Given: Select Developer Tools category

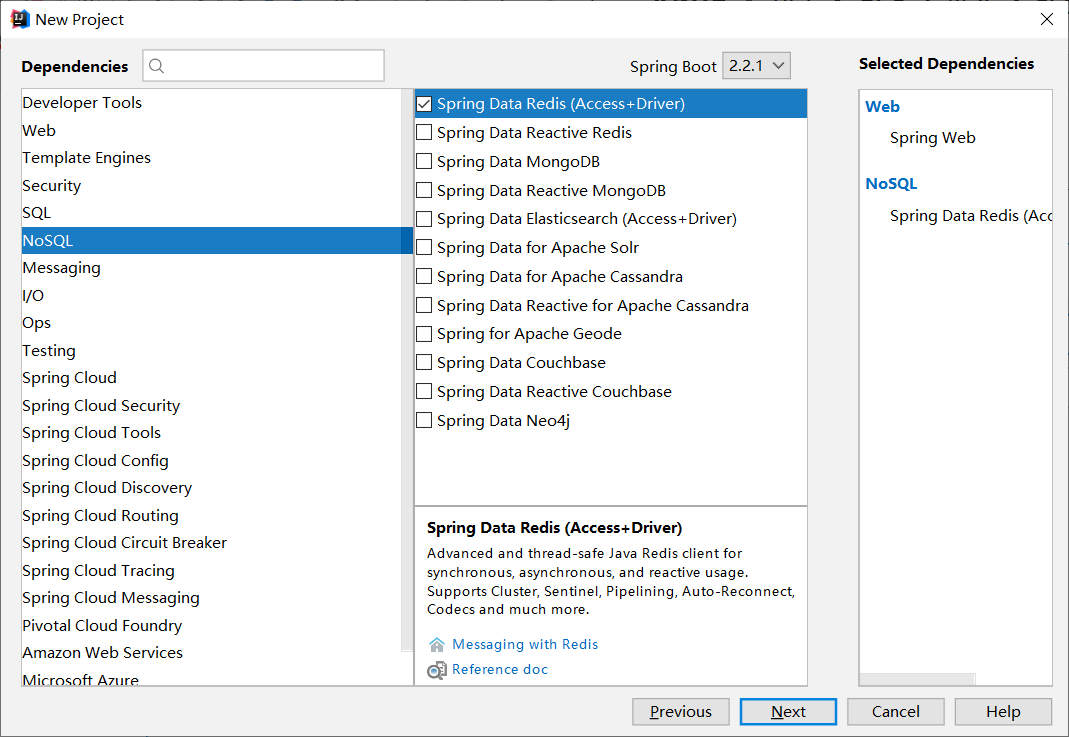Looking at the screenshot, I should pyautogui.click(x=212, y=103).
